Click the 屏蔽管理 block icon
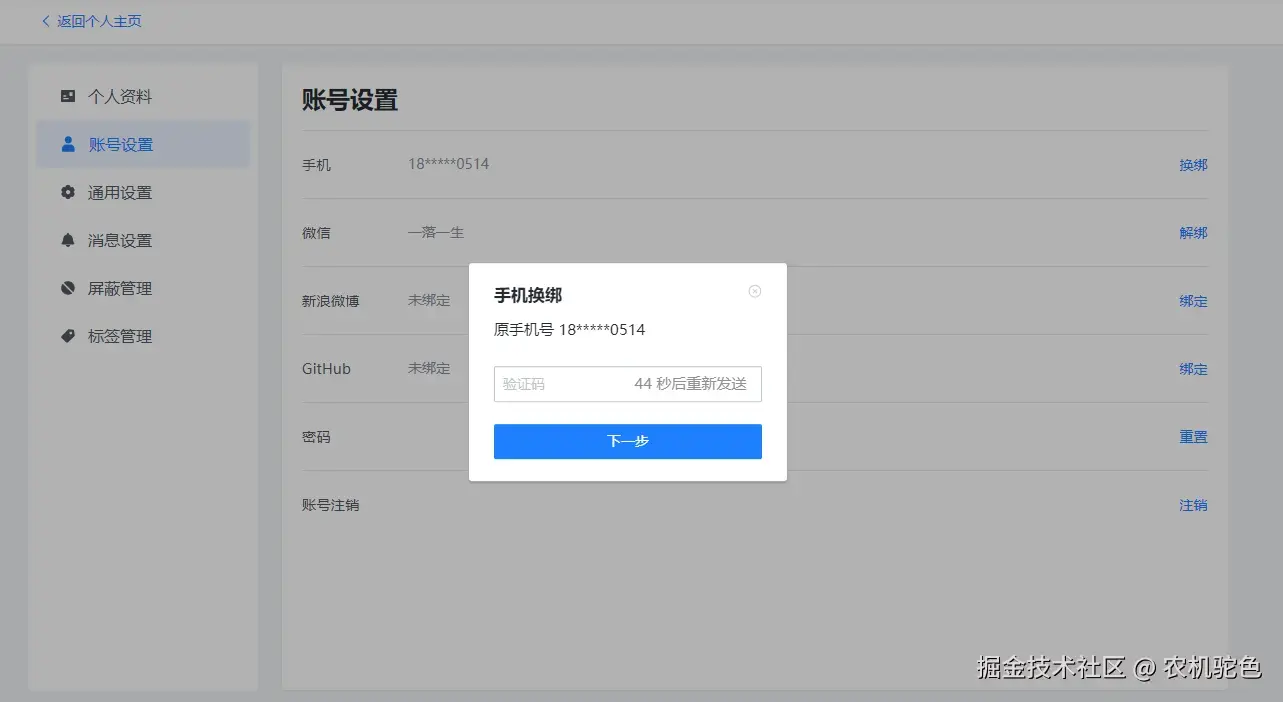The width and height of the screenshot is (1283, 702). 68,289
